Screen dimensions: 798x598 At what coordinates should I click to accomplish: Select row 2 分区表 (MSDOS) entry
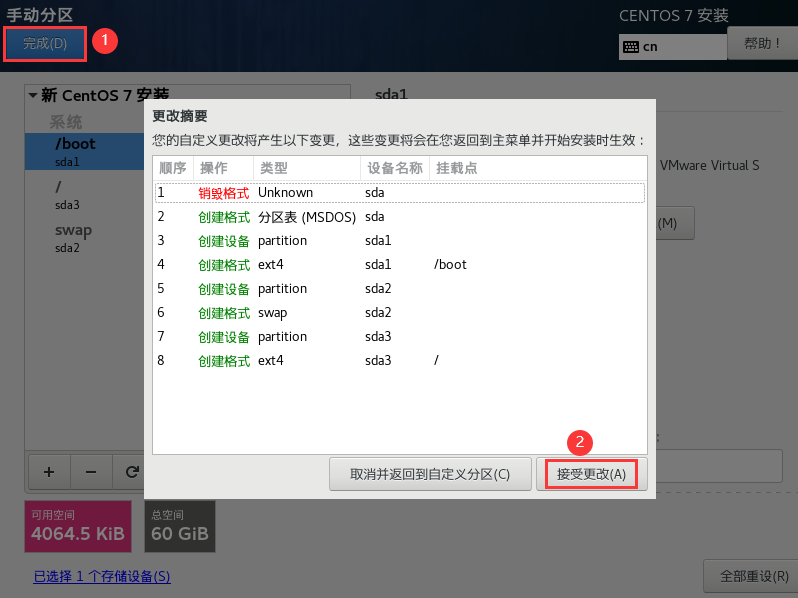pos(400,217)
